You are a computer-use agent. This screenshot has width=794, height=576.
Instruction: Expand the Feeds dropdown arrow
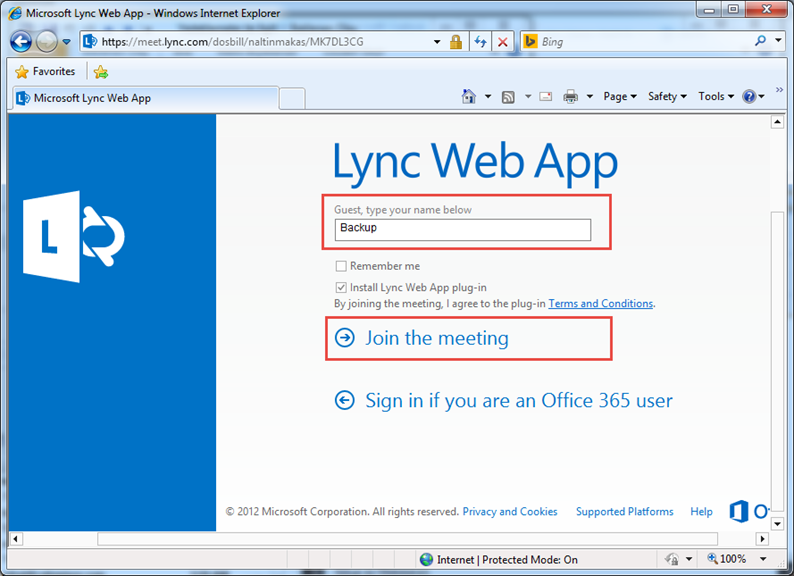point(528,96)
